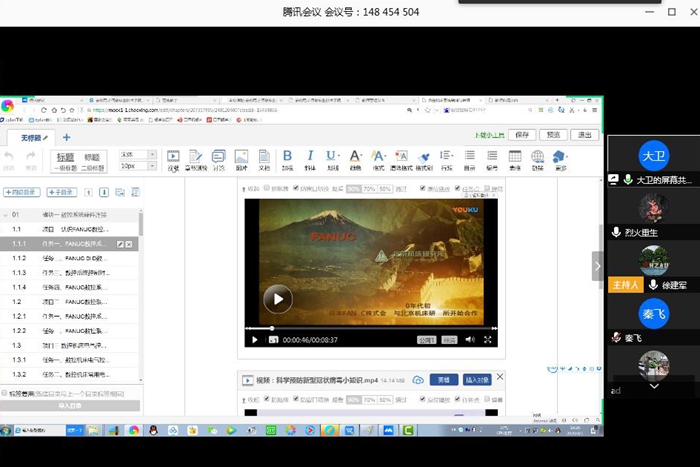Viewport: 700px width, 467px height.
Task: Click 烈火重生's microphone icon
Action: (616, 232)
